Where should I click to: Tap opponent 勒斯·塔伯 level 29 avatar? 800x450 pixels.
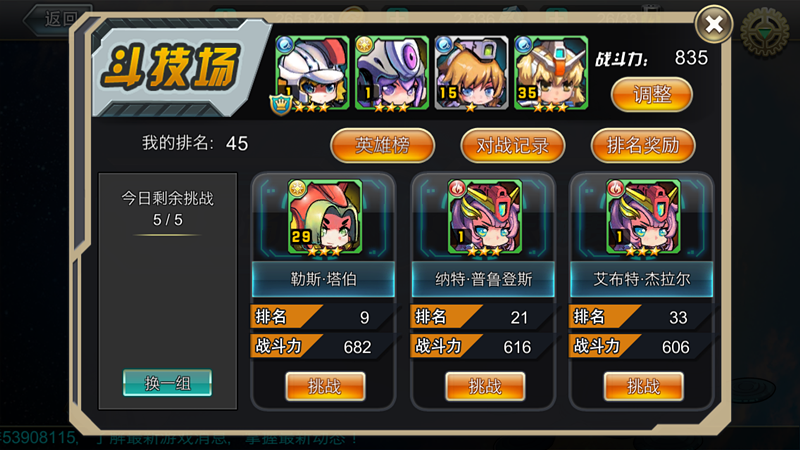tap(325, 216)
